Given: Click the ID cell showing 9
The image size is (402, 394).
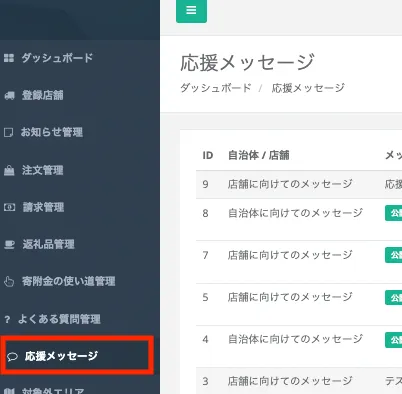Looking at the screenshot, I should [205, 184].
